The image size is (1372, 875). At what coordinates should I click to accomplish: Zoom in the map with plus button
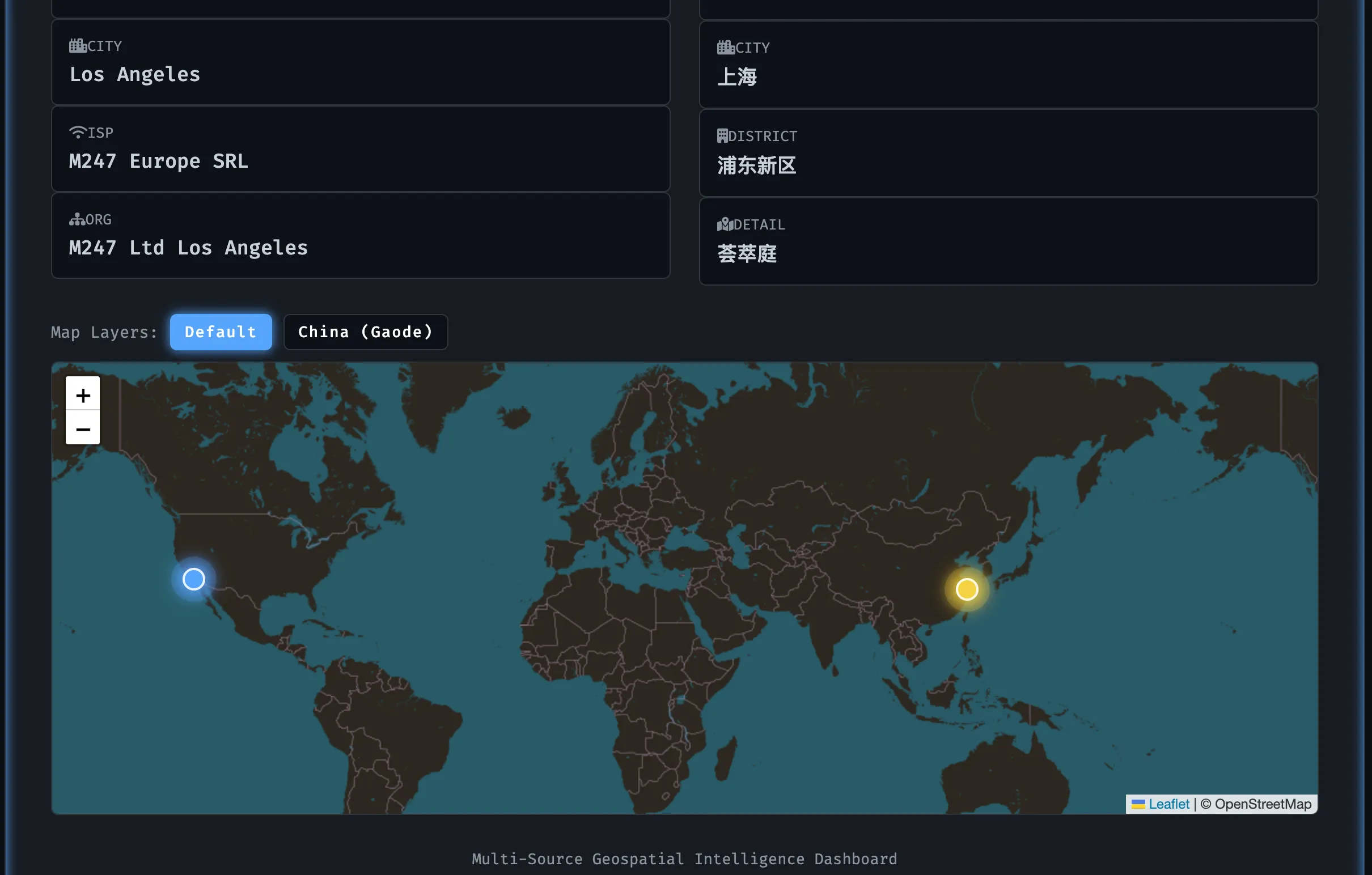click(x=83, y=394)
